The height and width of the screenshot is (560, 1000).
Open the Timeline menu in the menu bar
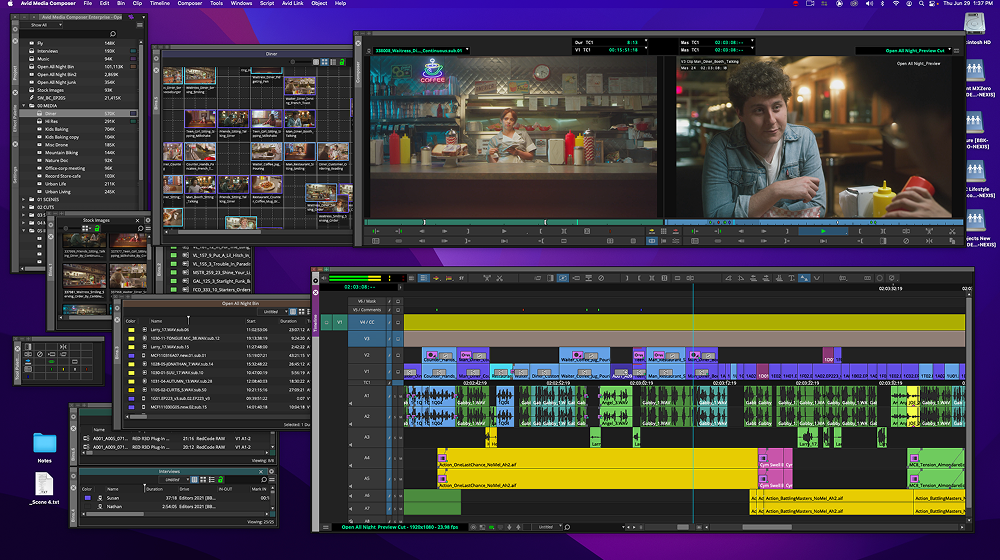pos(159,3)
